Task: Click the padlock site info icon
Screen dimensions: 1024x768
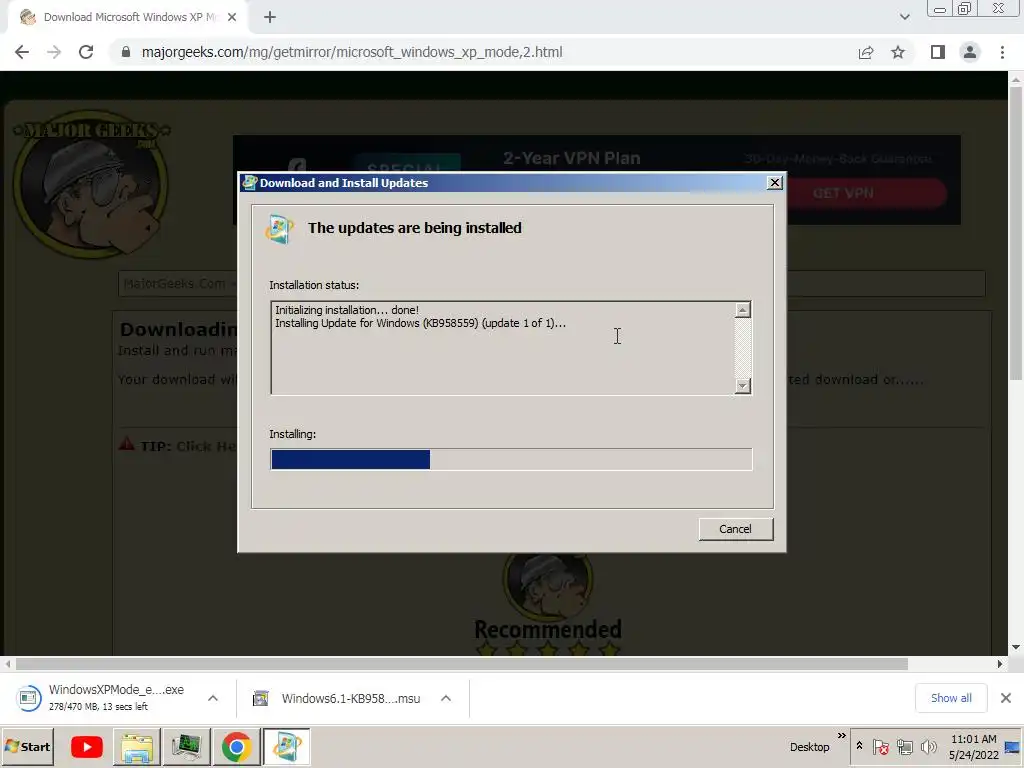Action: click(126, 52)
